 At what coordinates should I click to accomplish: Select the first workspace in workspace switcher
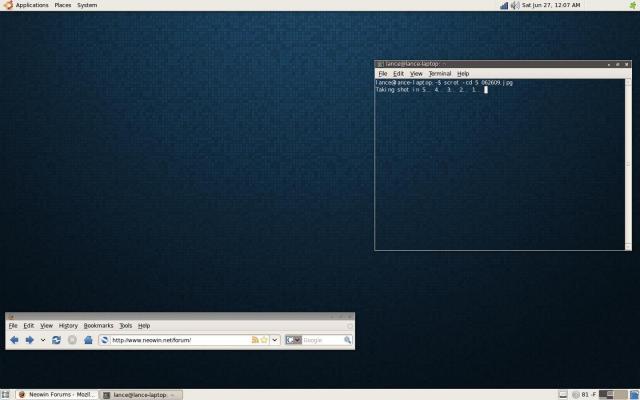pos(606,395)
